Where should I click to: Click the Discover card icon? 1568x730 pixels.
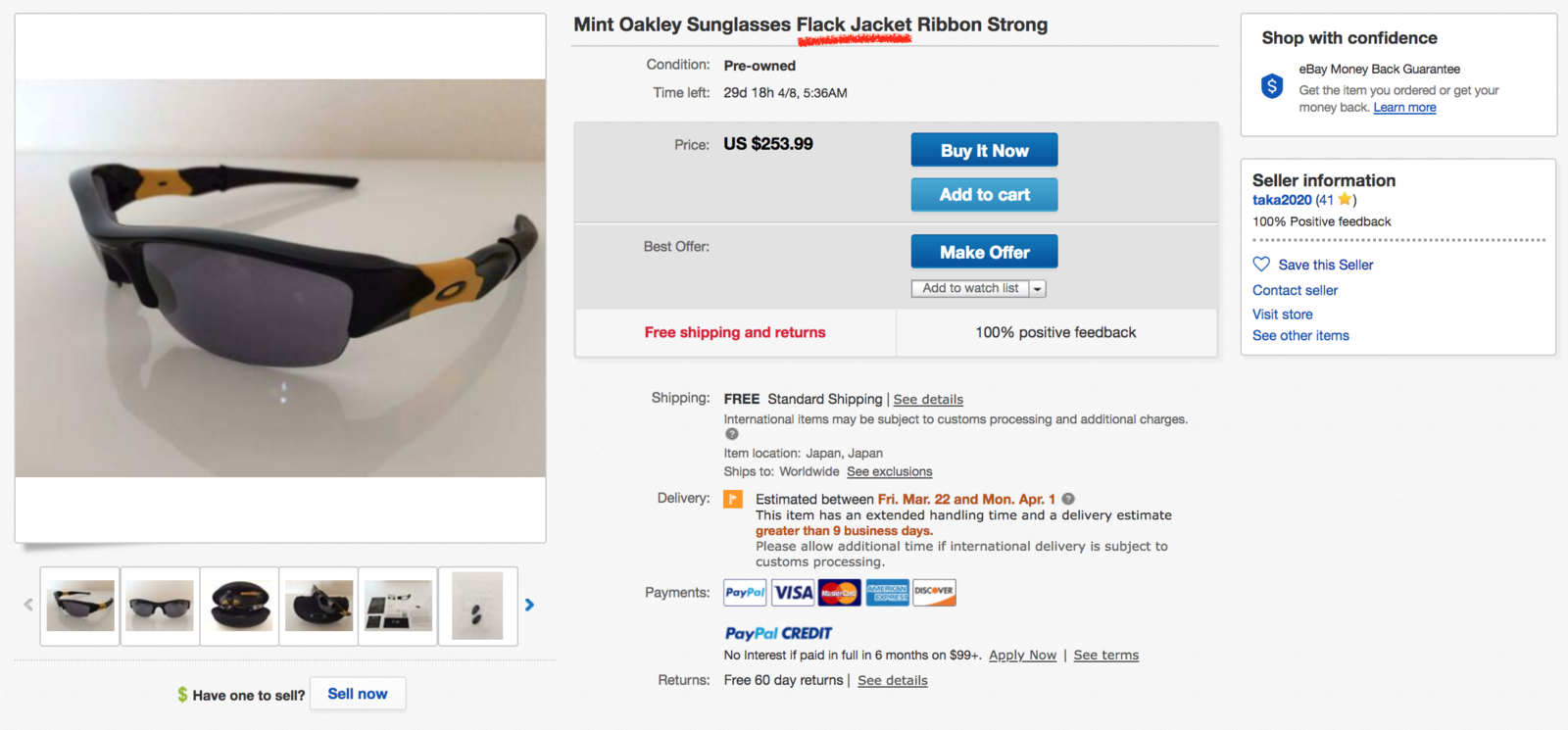coord(934,593)
